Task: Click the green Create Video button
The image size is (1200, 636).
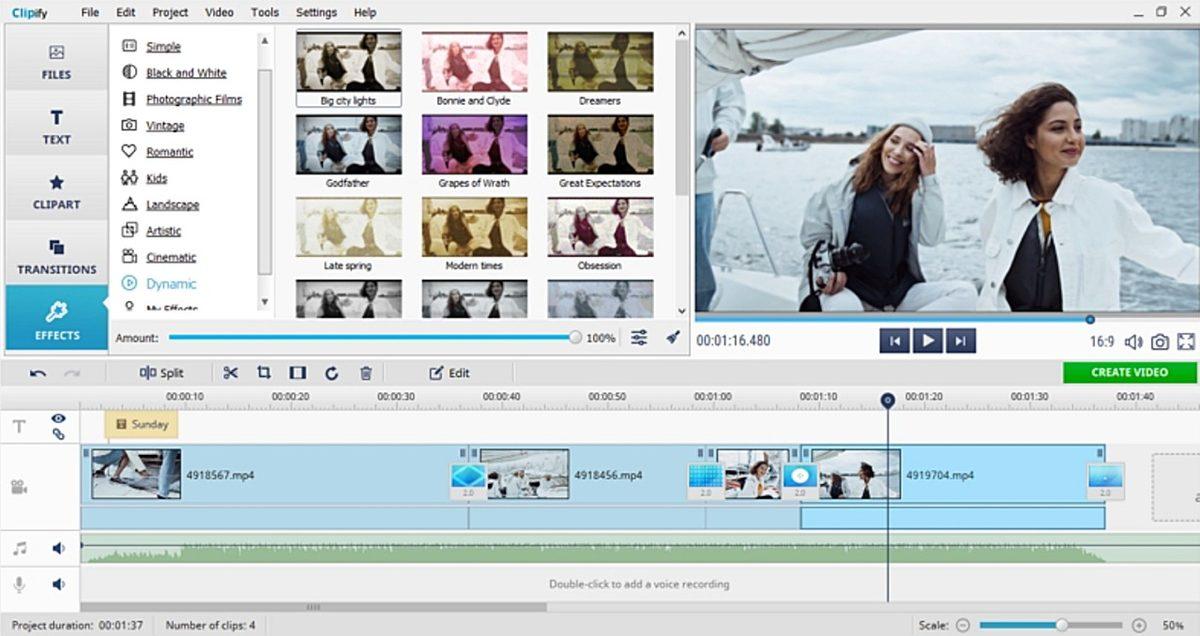Action: tap(1128, 372)
